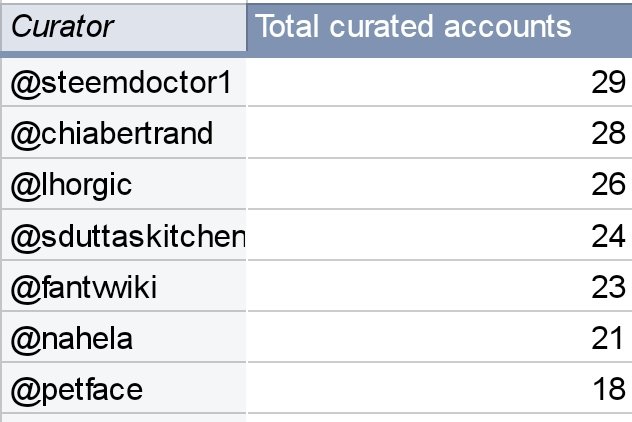Click the divider between the two column headers
The image size is (632, 422).
pyautogui.click(x=246, y=28)
